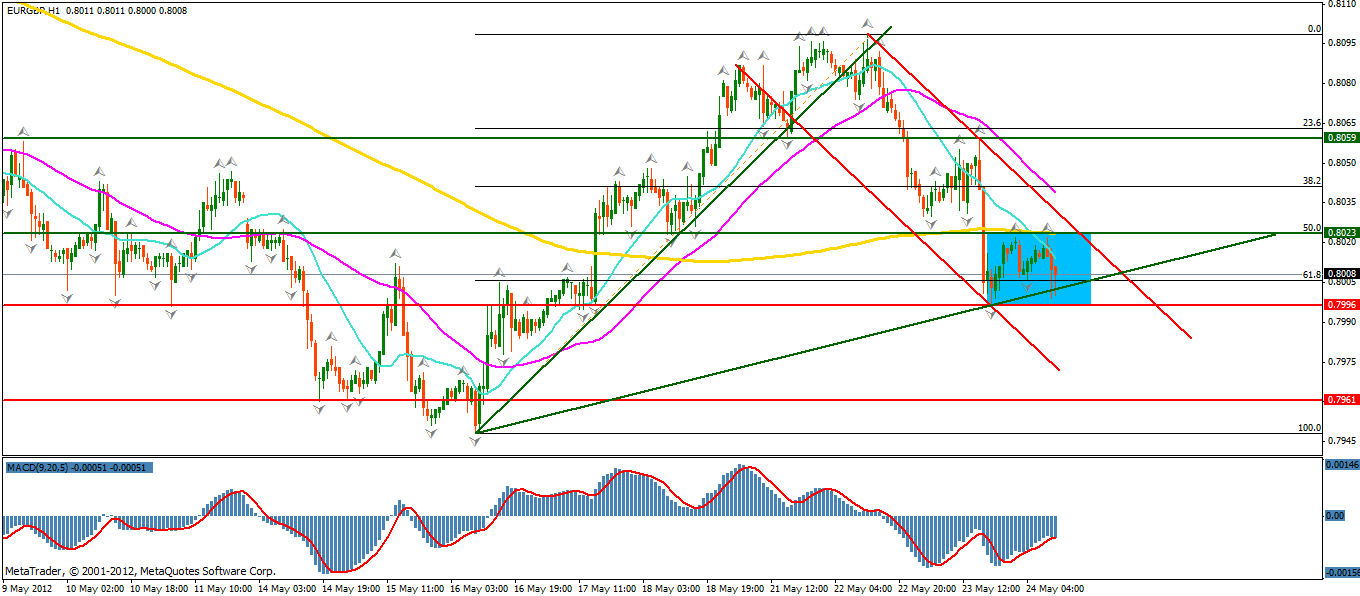Select the Fibonacci 100.0 level label
Viewport: 1360px width, 596px height.
tap(1309, 428)
